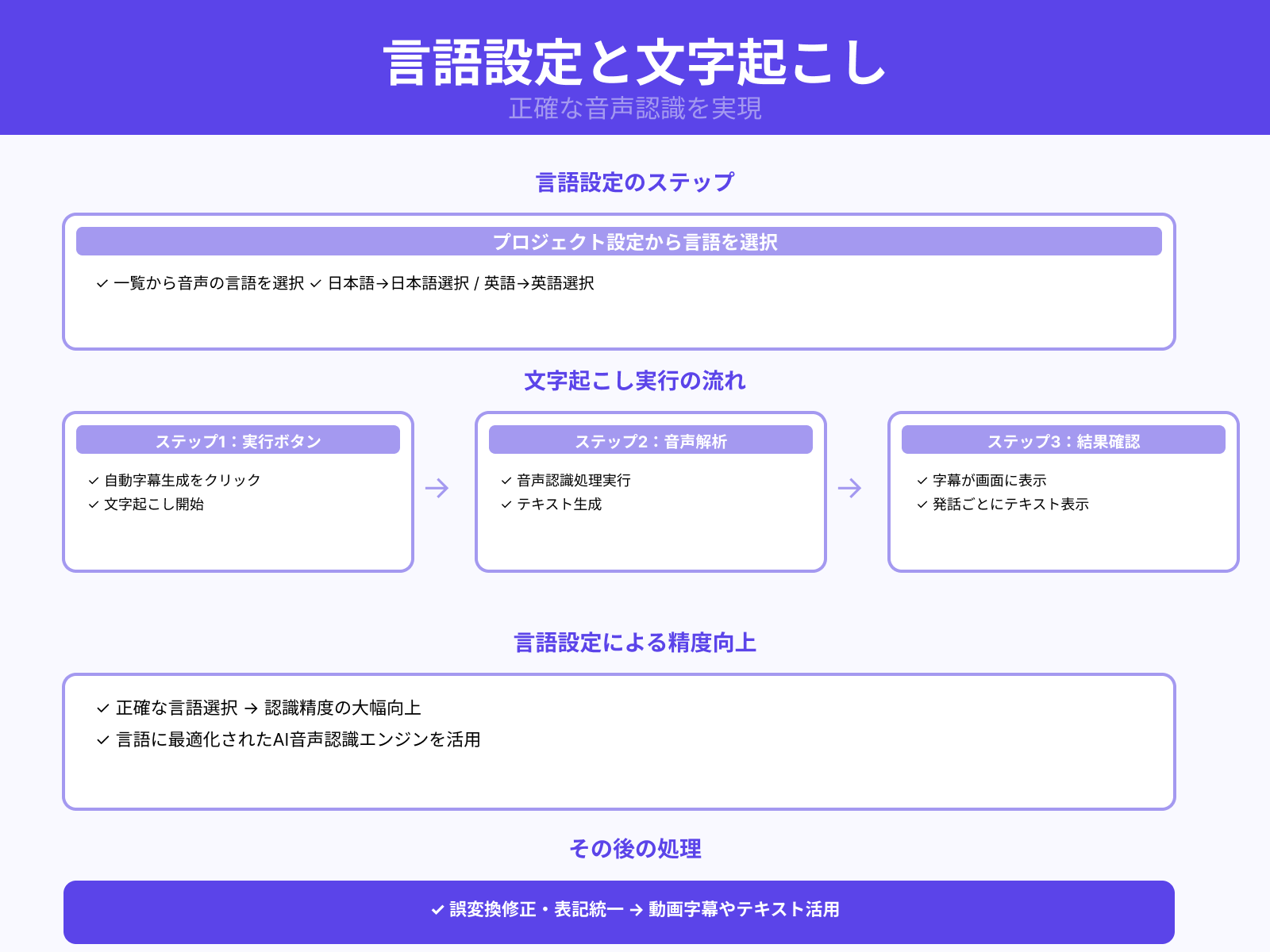Select the 文字起こし実行の流れ section heading

point(634,380)
